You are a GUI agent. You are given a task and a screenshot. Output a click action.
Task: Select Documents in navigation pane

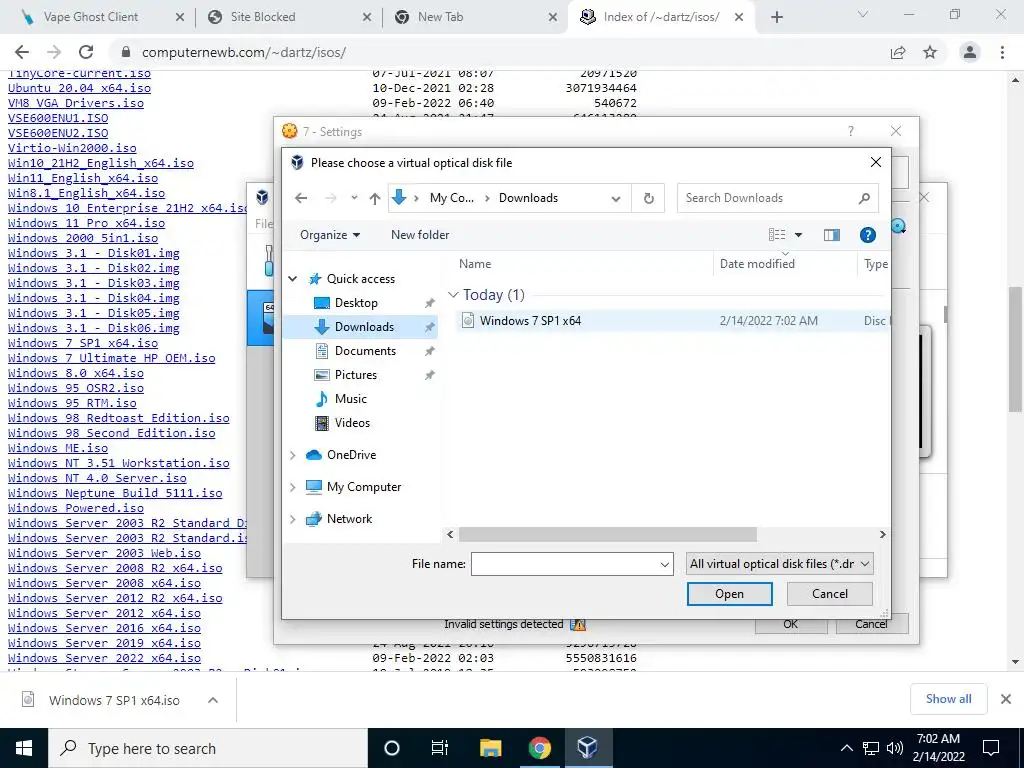coord(365,351)
